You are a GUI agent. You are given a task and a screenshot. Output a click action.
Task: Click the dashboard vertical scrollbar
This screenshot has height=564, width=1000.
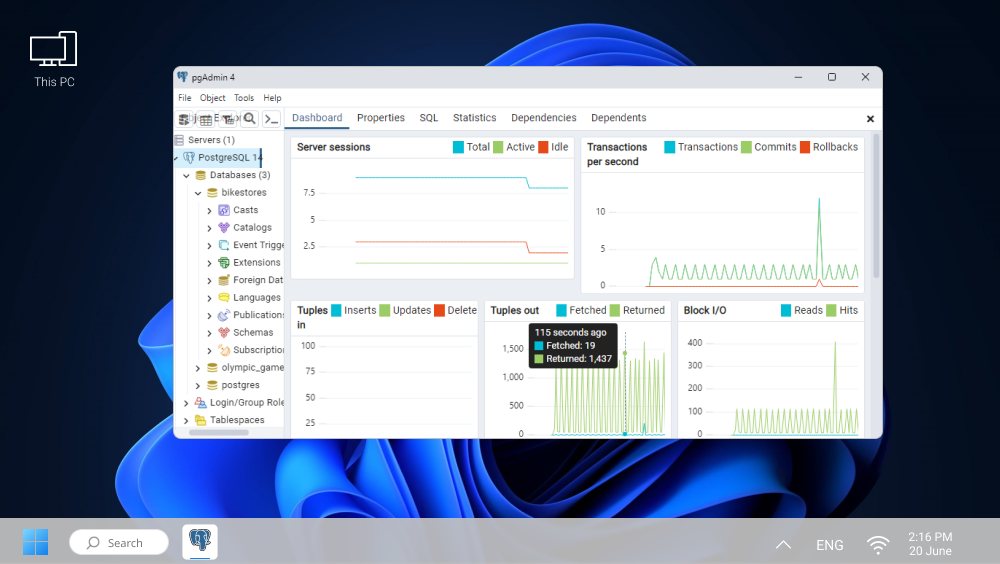[x=876, y=205]
